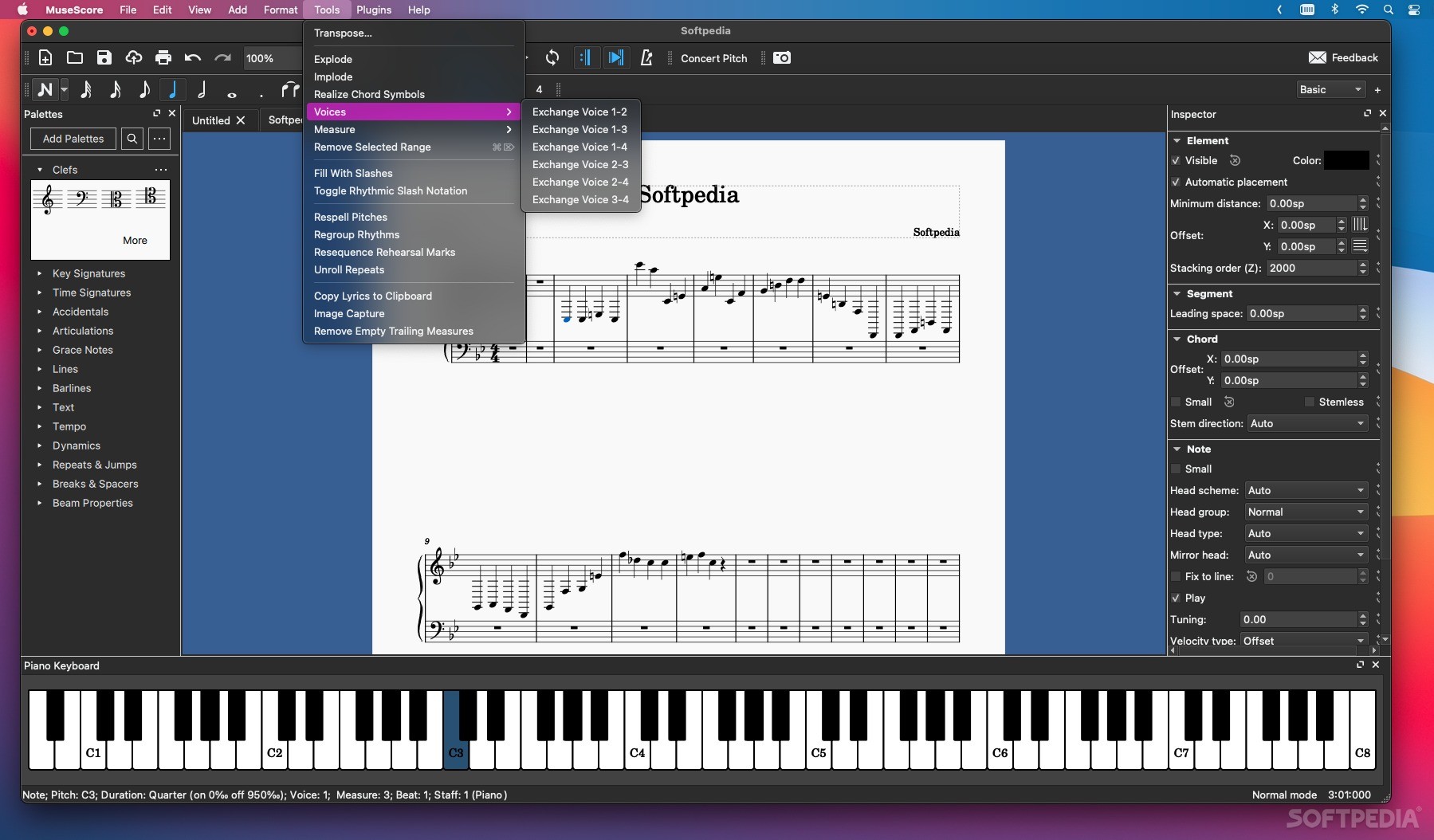Create a new score with toolbar icon
Image resolution: width=1434 pixels, height=840 pixels.
click(45, 57)
